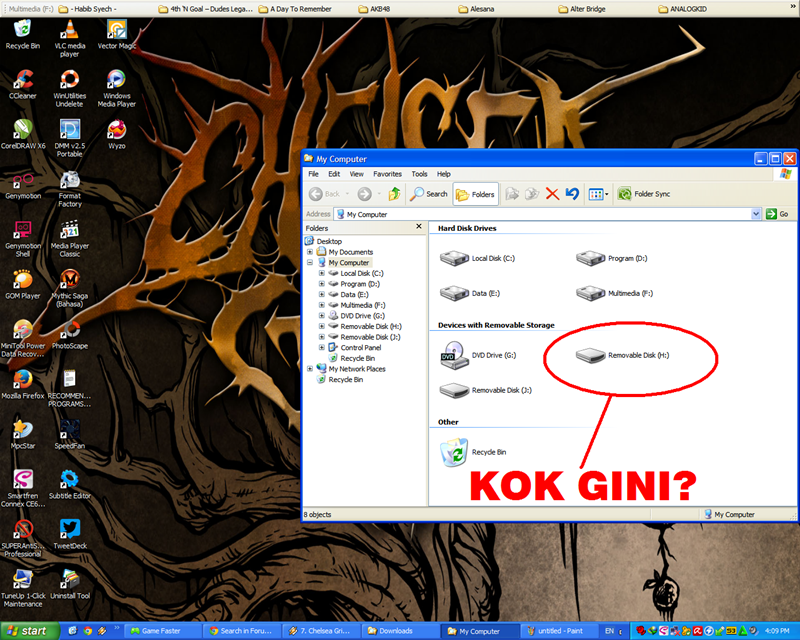Launch TweetDeck from the desktop
Screen dimensions: 800x640
(69, 534)
